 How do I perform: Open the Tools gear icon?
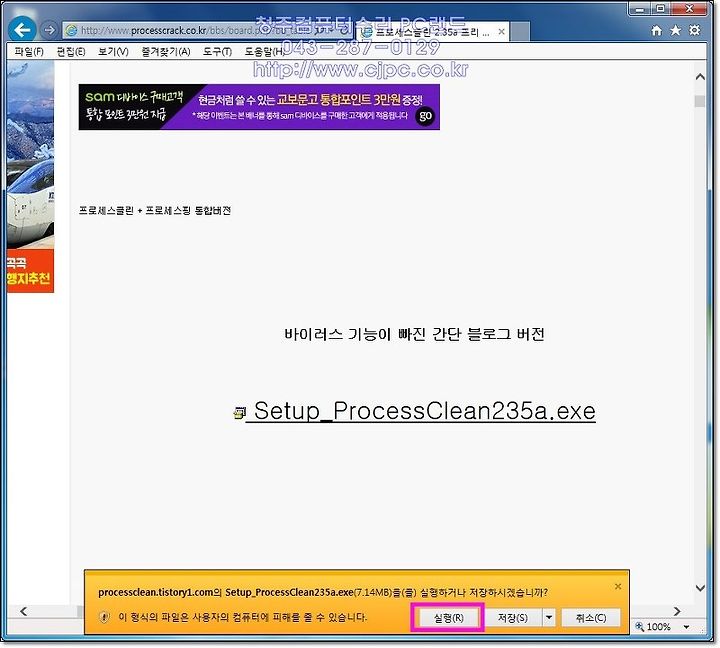pyautogui.click(x=694, y=31)
